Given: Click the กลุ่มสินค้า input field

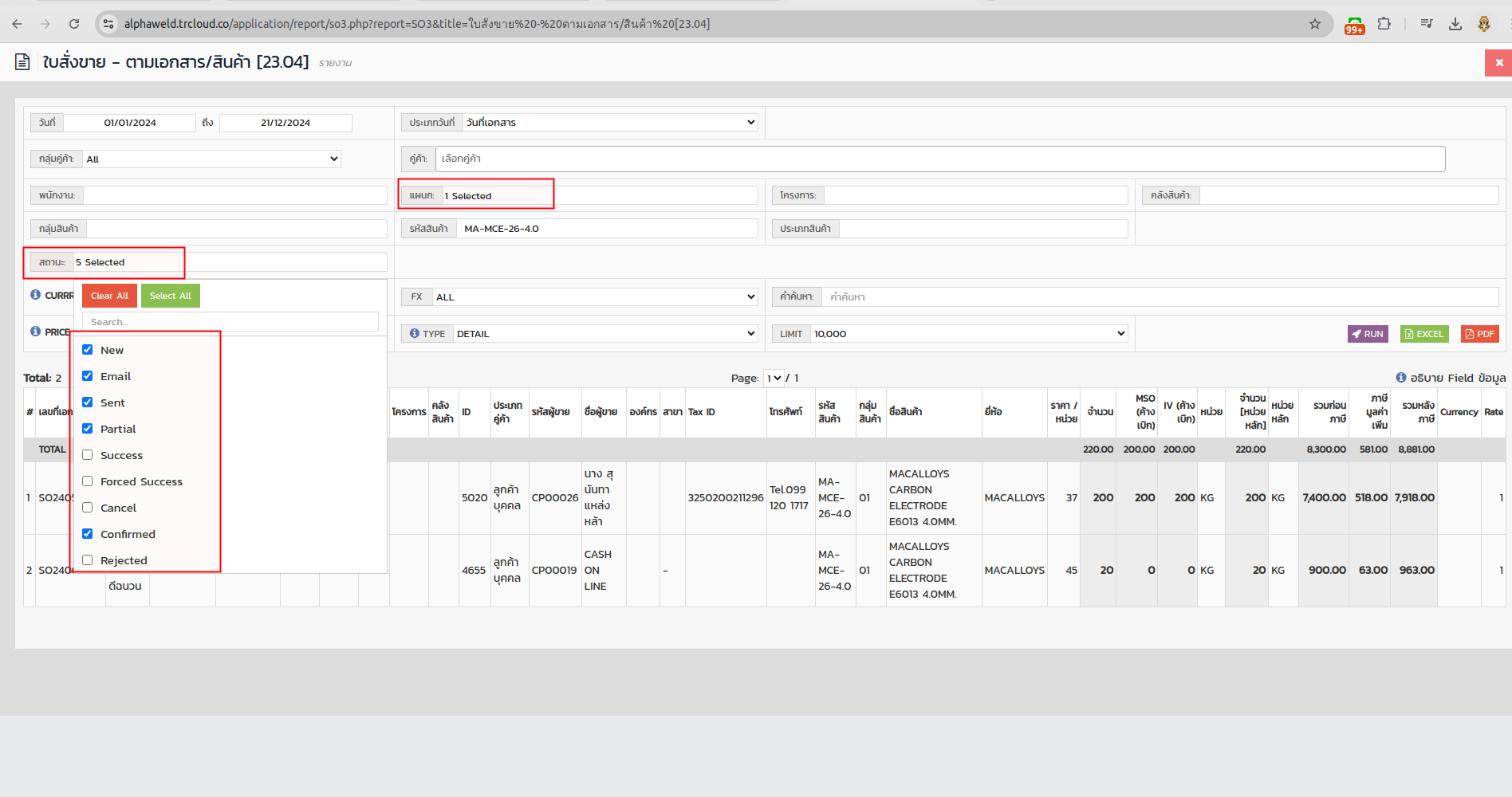Looking at the screenshot, I should tap(237, 229).
